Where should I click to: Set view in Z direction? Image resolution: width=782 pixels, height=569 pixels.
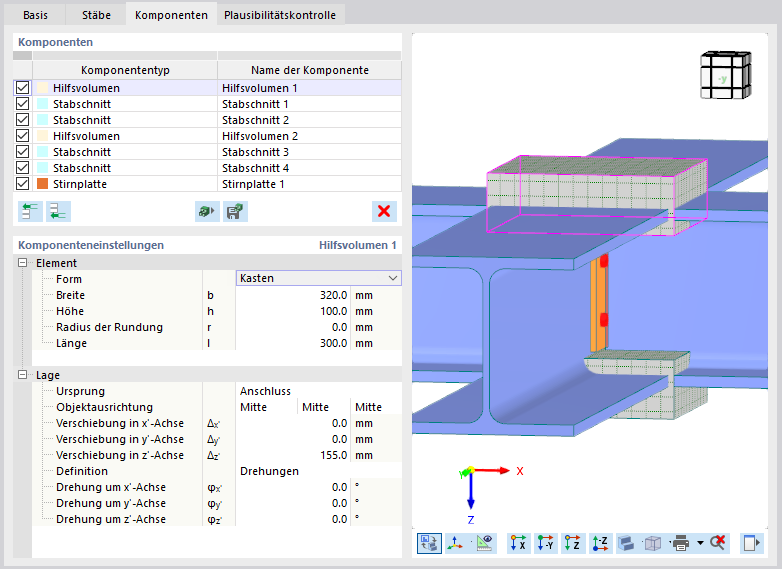click(x=573, y=543)
